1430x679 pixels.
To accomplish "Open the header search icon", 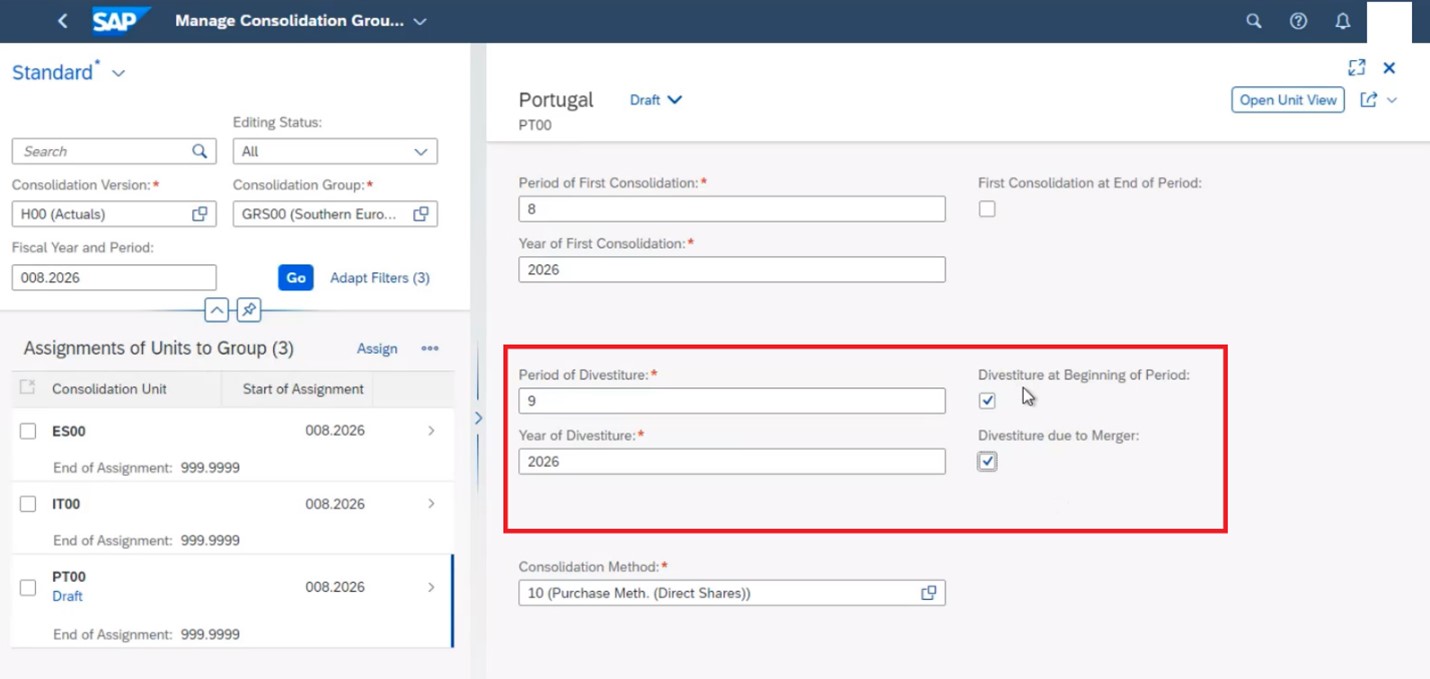I will tap(1253, 21).
